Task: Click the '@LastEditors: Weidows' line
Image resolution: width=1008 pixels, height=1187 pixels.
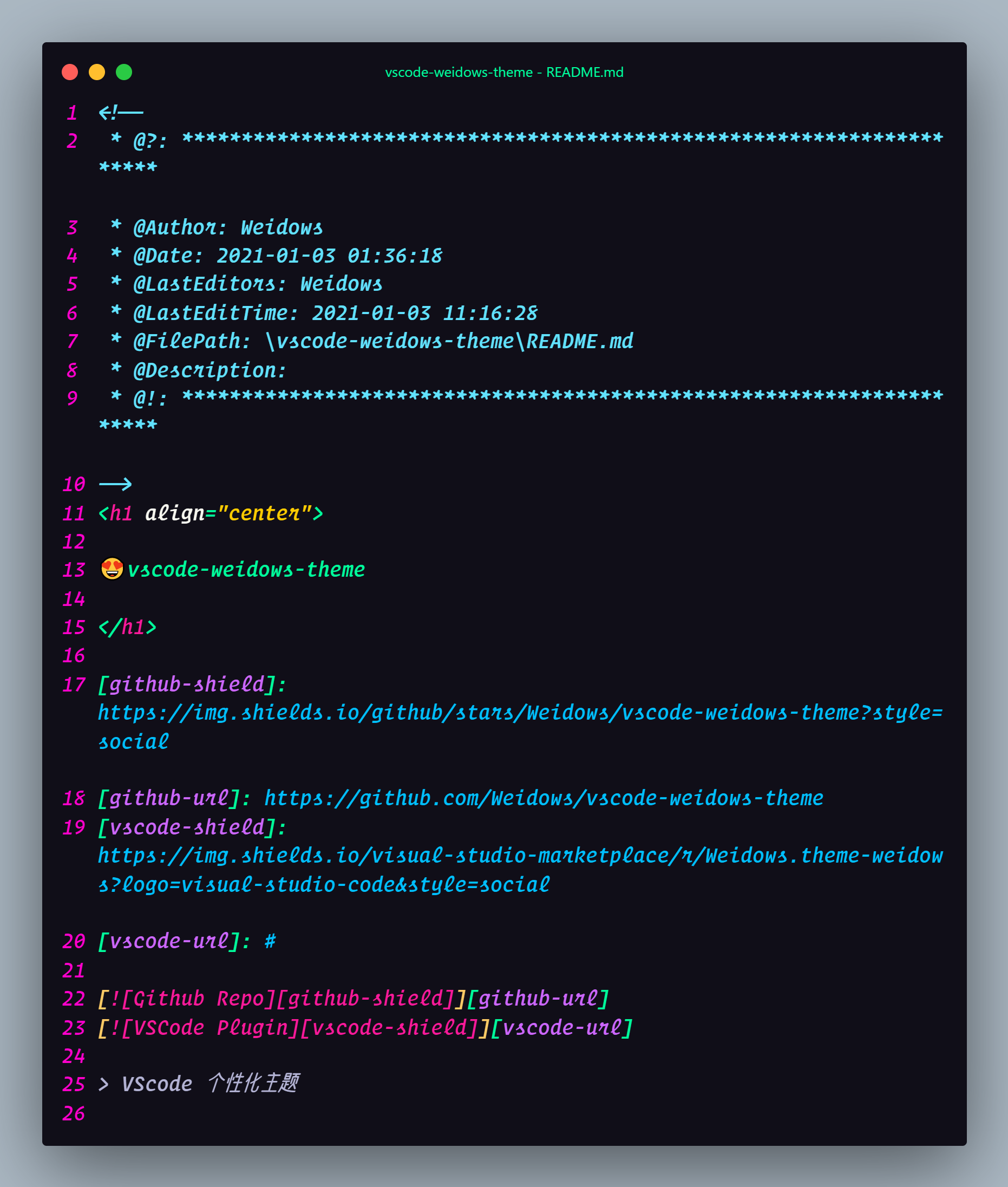Action: (x=258, y=283)
